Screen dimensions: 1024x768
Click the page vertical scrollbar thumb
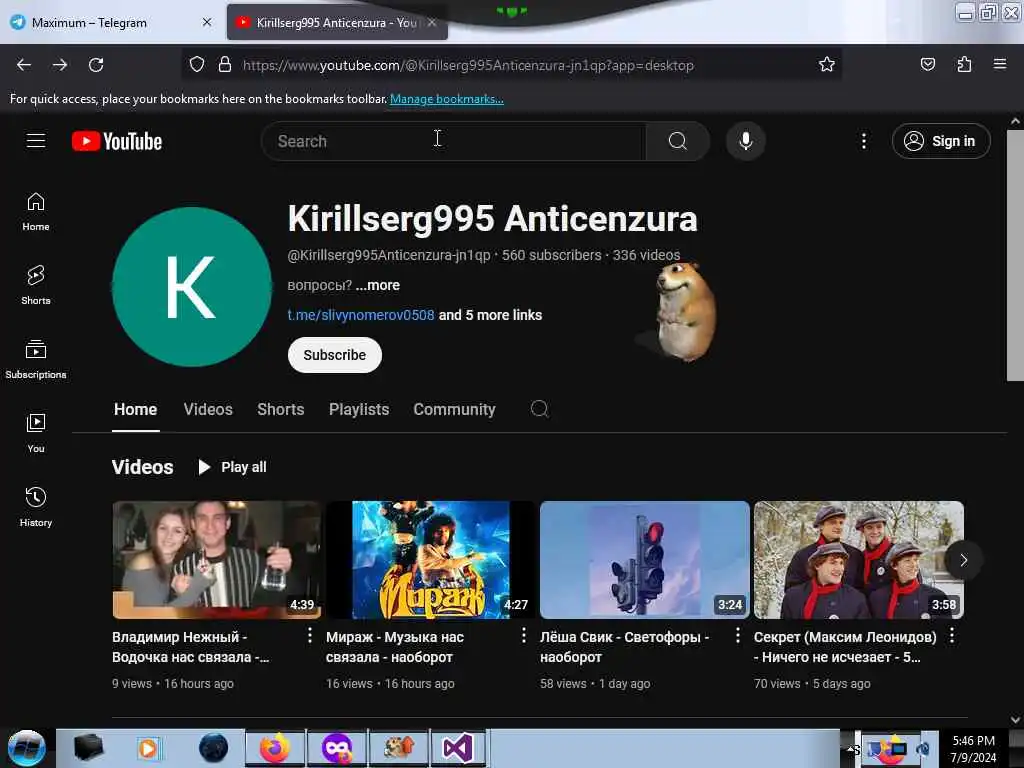[1015, 255]
